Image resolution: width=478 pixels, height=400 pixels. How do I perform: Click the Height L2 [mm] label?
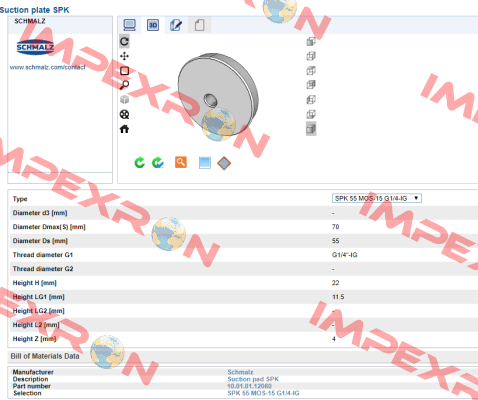[36, 325]
